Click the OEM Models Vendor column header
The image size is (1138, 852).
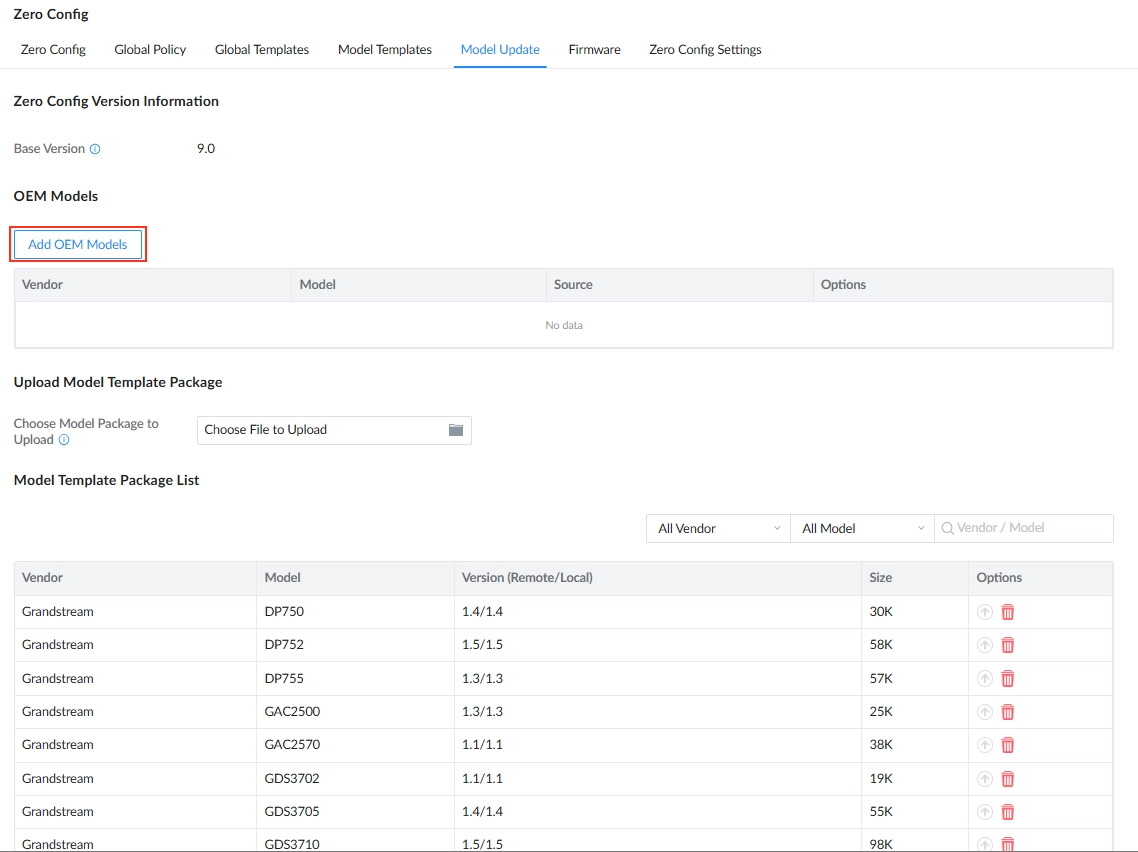pyautogui.click(x=153, y=284)
